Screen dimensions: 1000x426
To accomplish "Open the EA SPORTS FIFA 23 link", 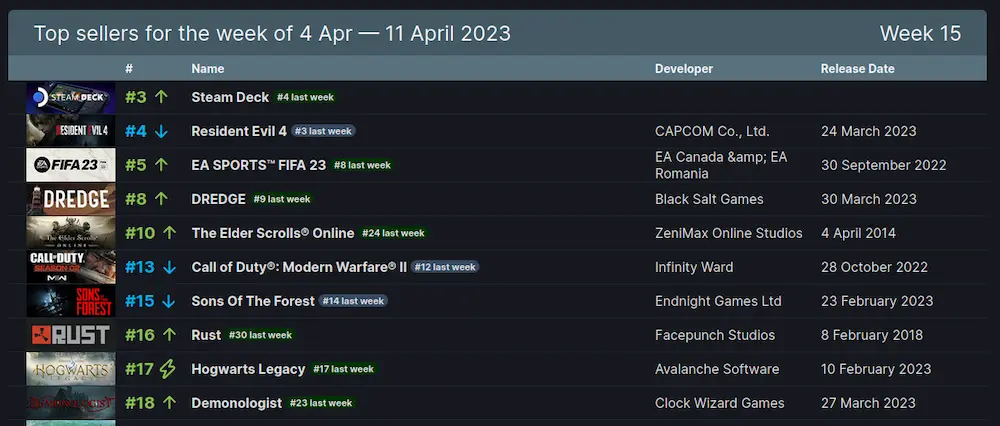I will 259,165.
